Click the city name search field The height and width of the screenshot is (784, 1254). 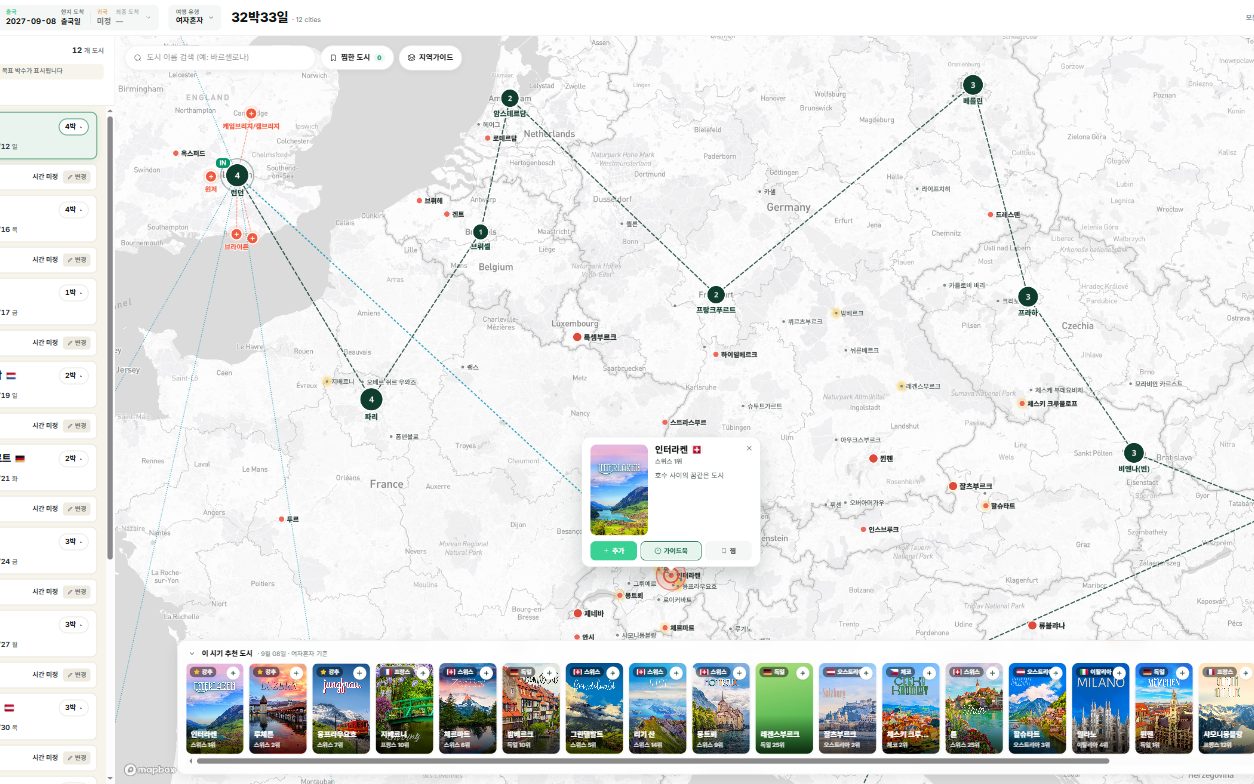pyautogui.click(x=220, y=58)
